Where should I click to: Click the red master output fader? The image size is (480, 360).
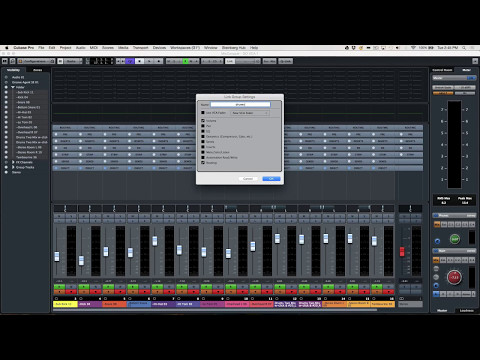(402, 252)
